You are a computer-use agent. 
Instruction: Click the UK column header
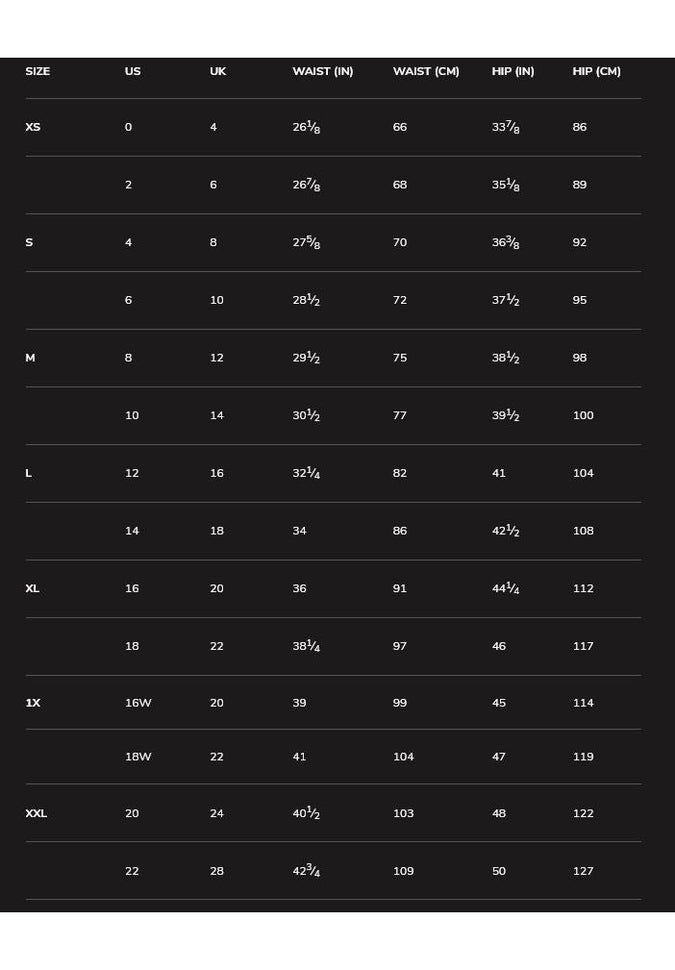(x=217, y=72)
